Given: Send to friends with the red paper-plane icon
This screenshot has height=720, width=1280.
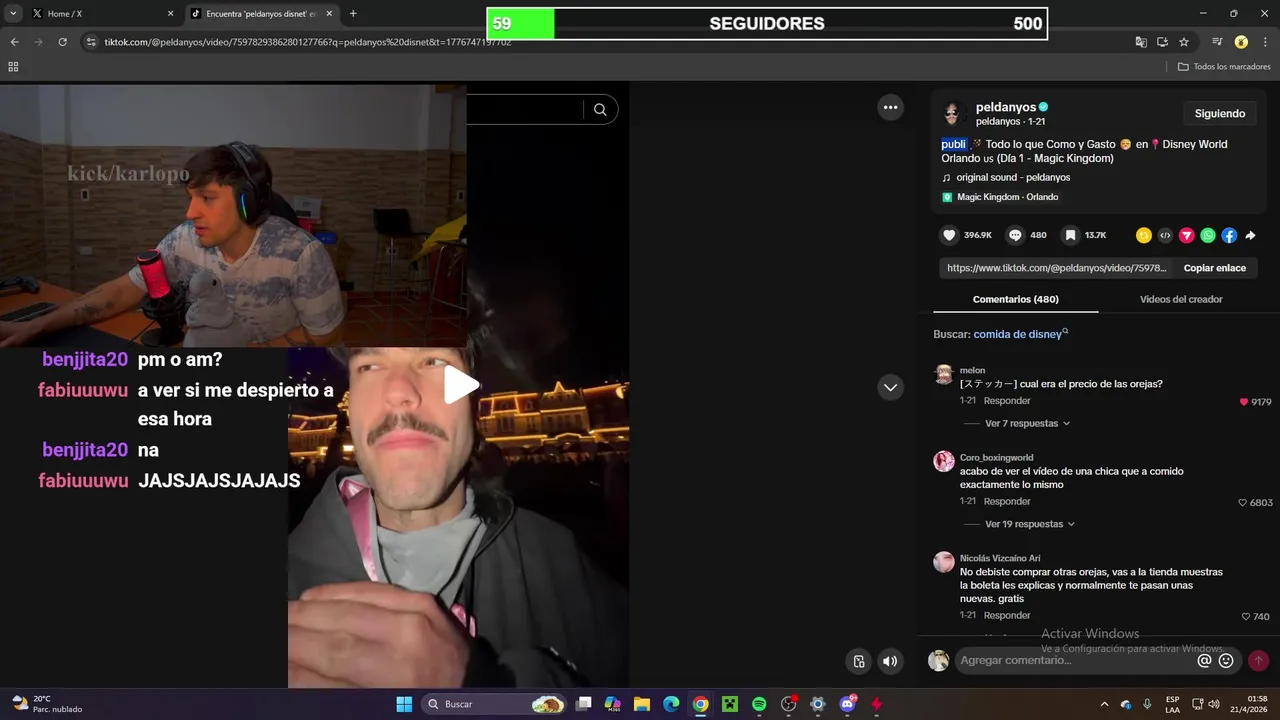Looking at the screenshot, I should point(1187,236).
